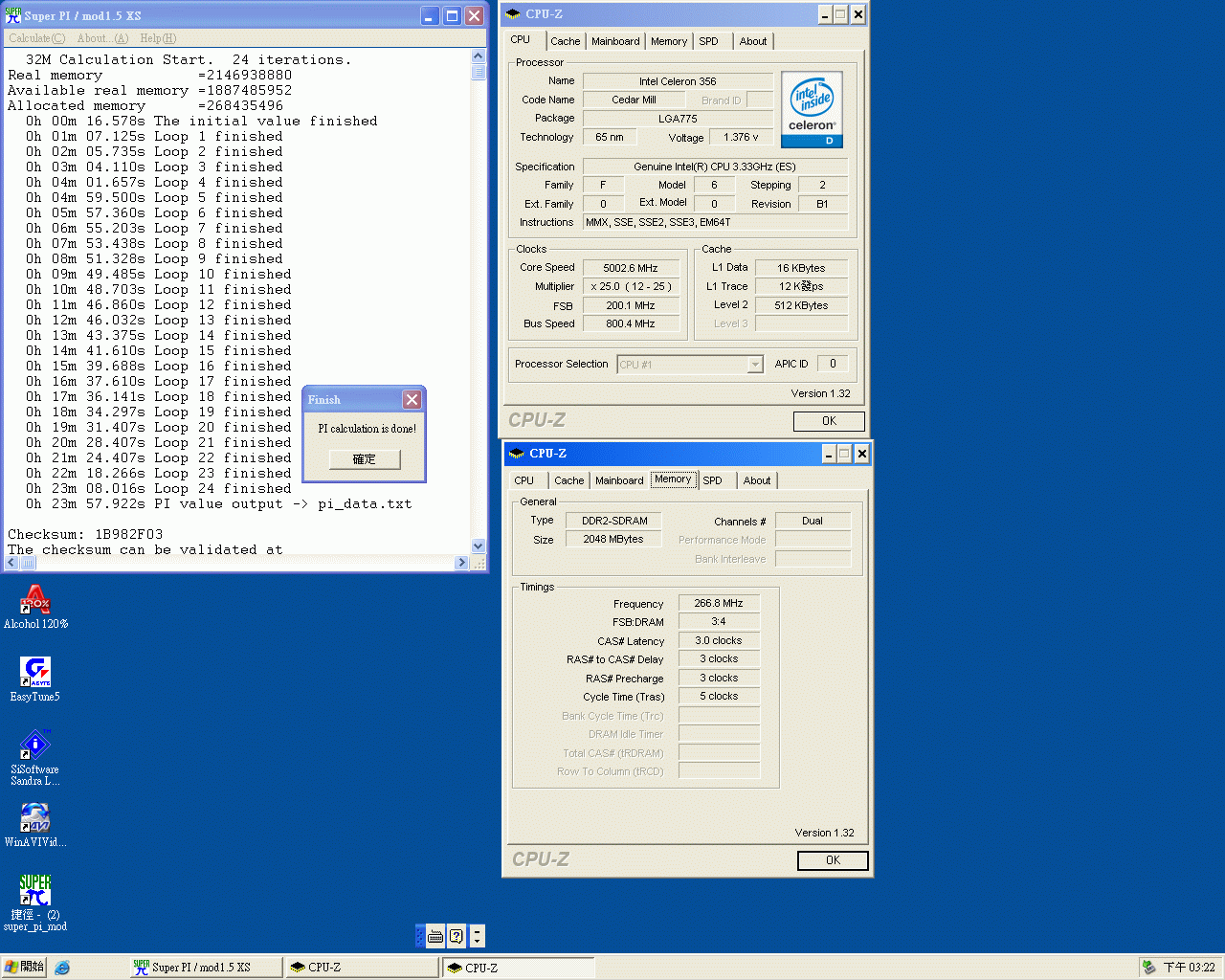Open the Calculate menu in Super PI
Viewport: 1225px width, 980px height.
pos(36,38)
